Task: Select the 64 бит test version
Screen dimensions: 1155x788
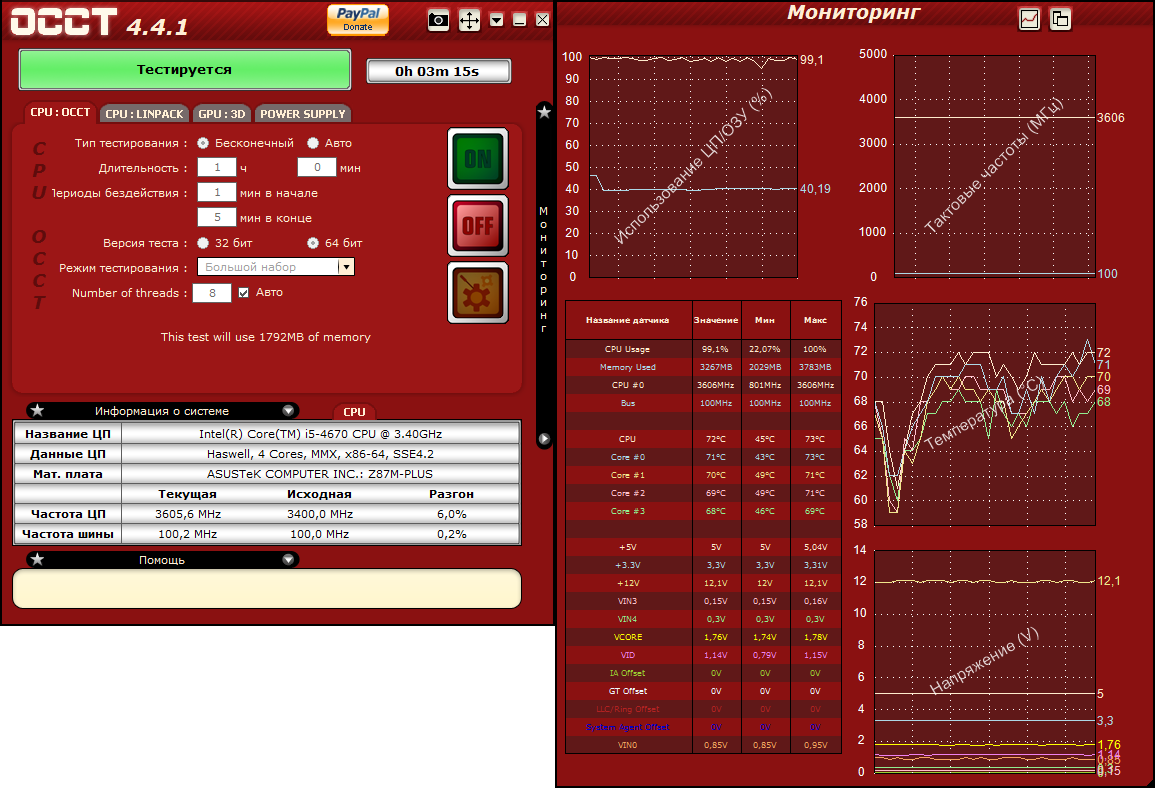Action: click(313, 242)
